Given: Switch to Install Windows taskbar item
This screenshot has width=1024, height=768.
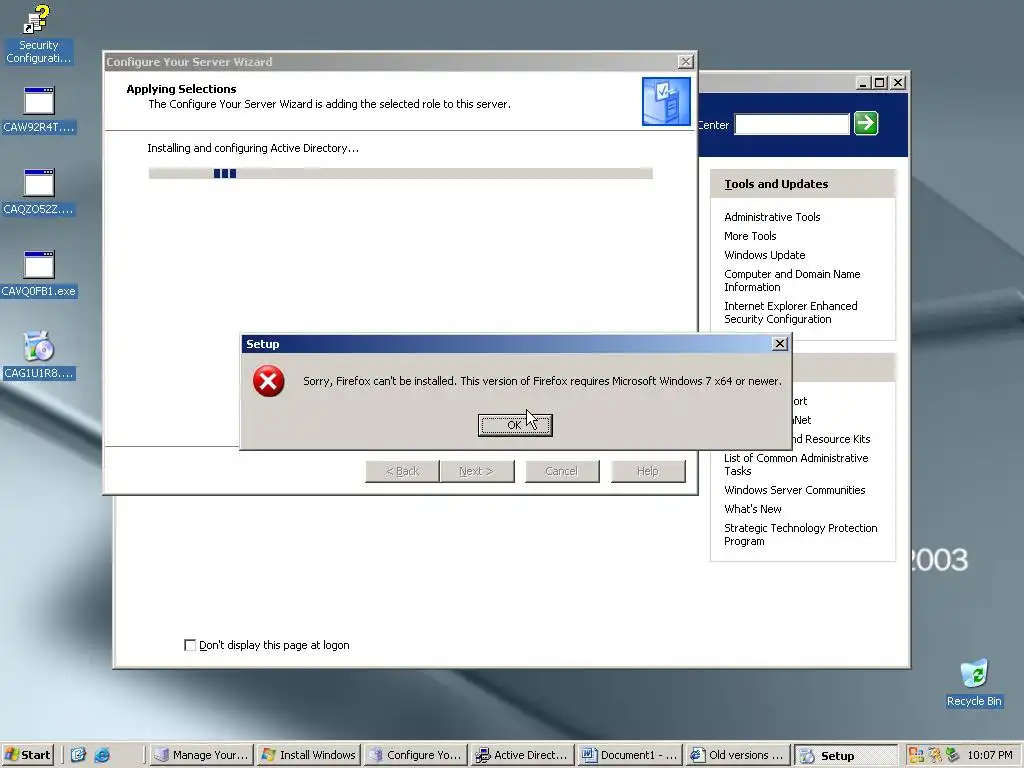Looking at the screenshot, I should (309, 755).
